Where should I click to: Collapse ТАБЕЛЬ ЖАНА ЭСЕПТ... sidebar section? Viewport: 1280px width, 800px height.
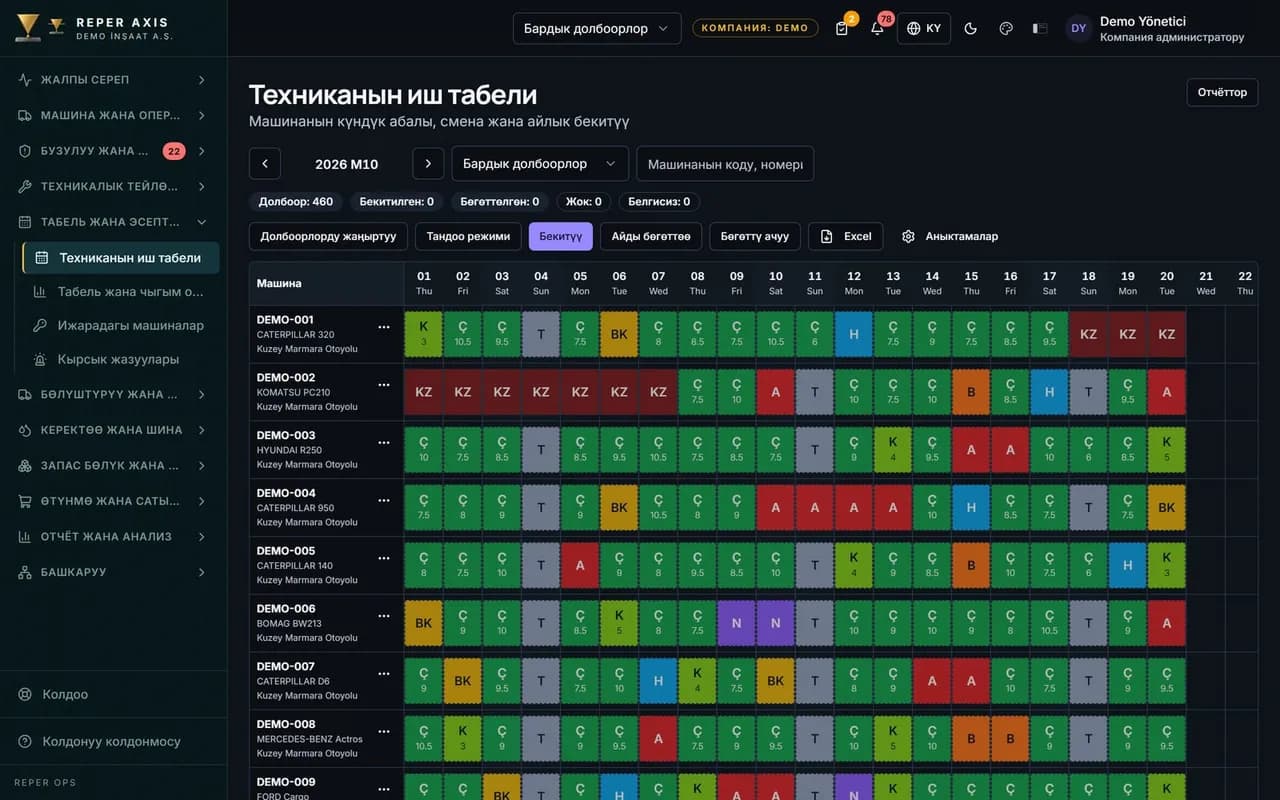pos(113,222)
